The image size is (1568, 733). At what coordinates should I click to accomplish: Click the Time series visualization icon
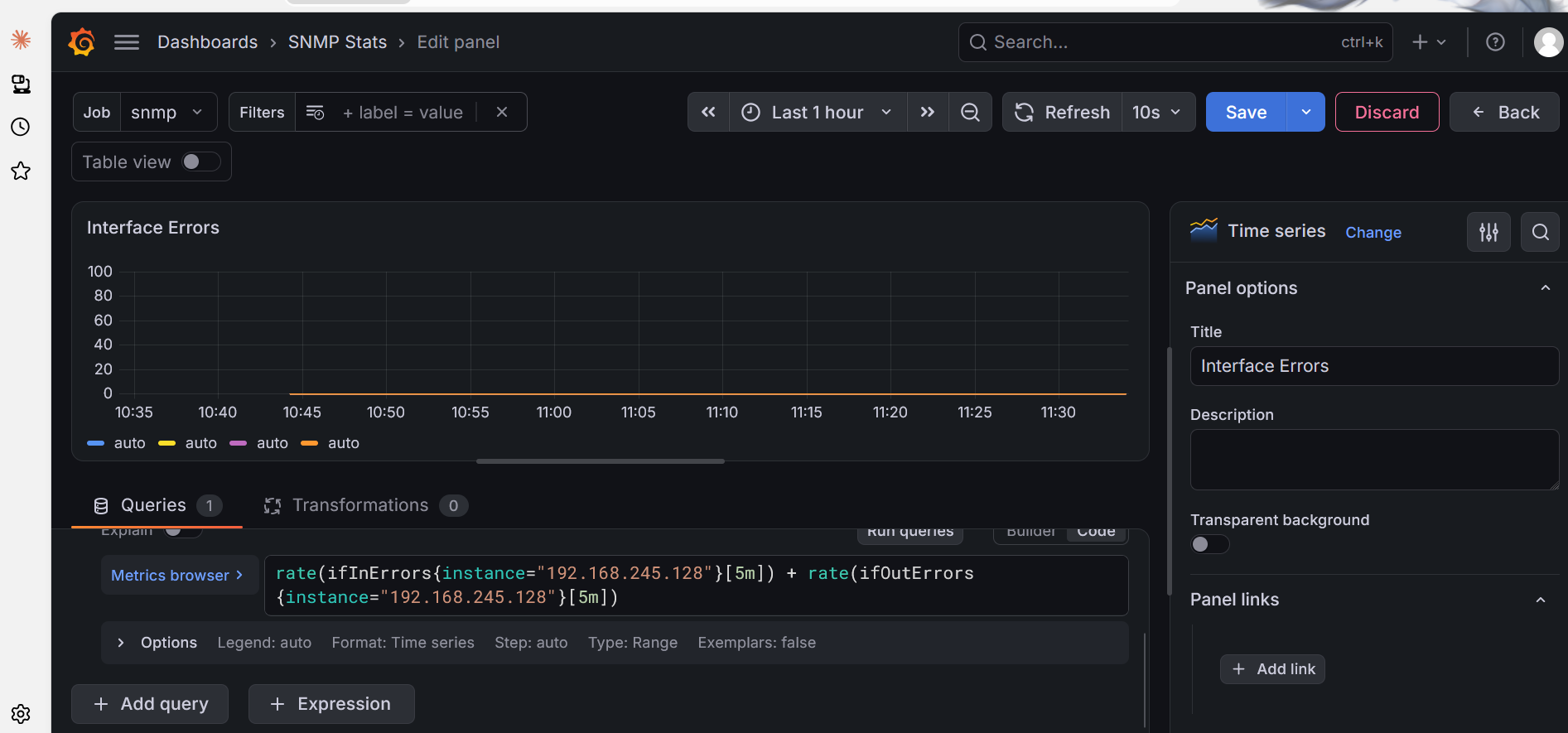point(1204,230)
